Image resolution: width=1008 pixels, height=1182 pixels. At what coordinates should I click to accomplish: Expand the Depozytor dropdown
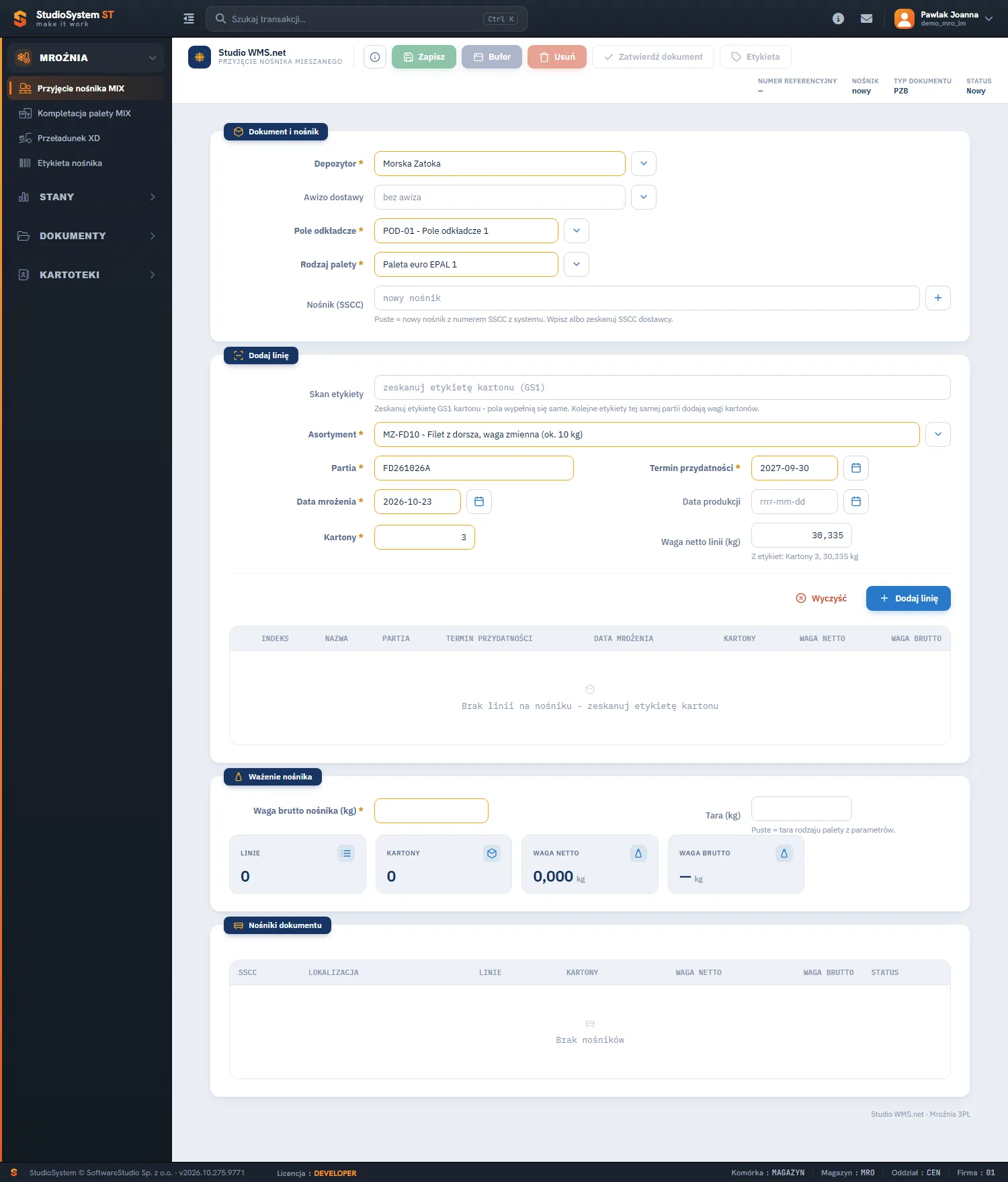pos(644,164)
